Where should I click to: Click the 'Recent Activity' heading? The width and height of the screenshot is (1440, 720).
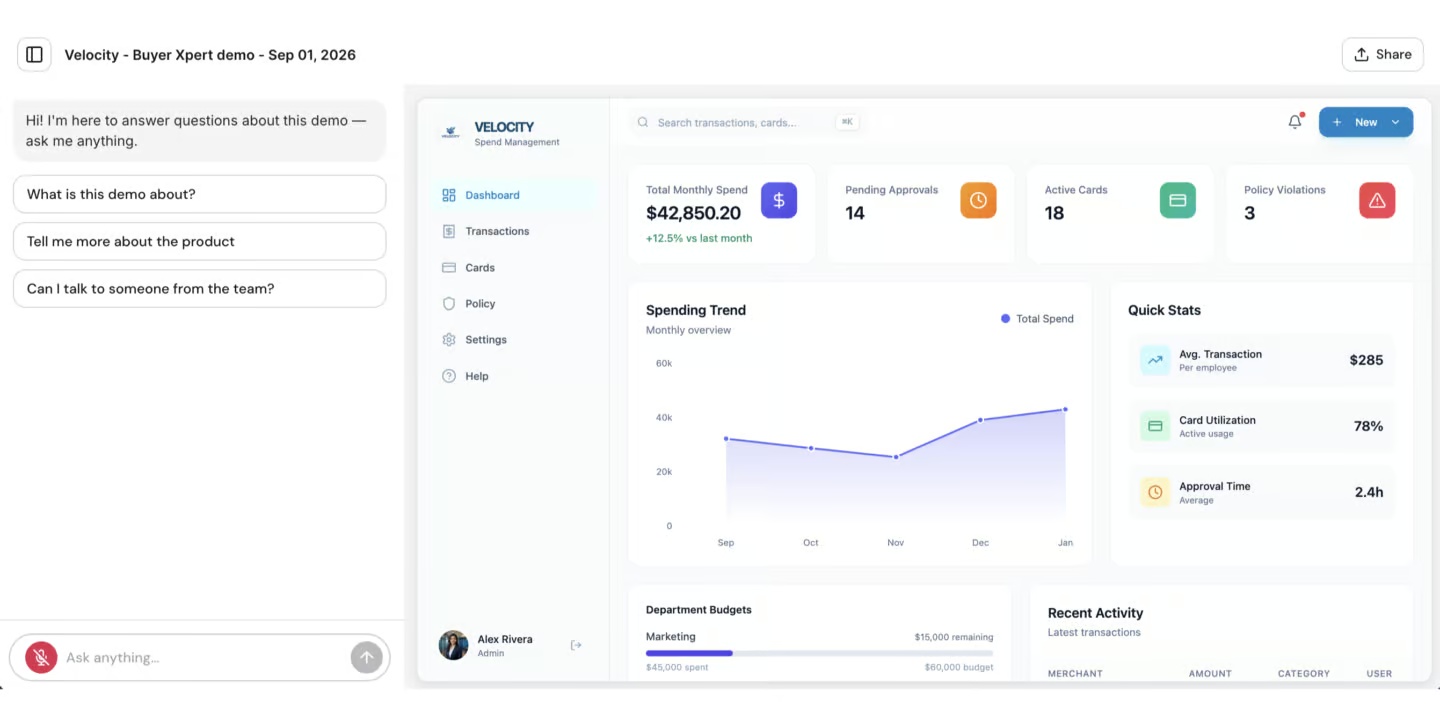point(1095,613)
